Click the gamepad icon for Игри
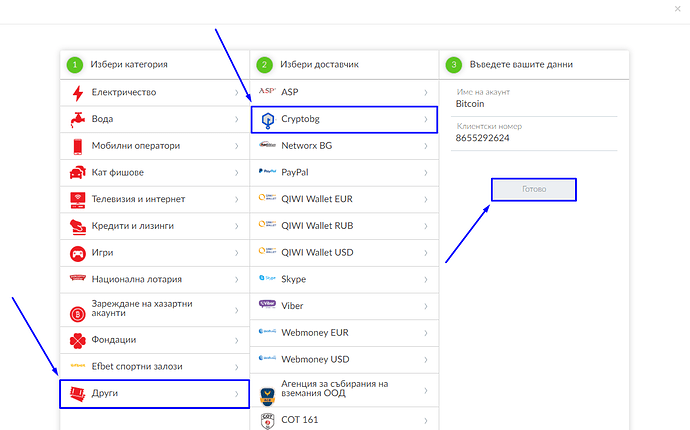This screenshot has width=690, height=430. 78,254
